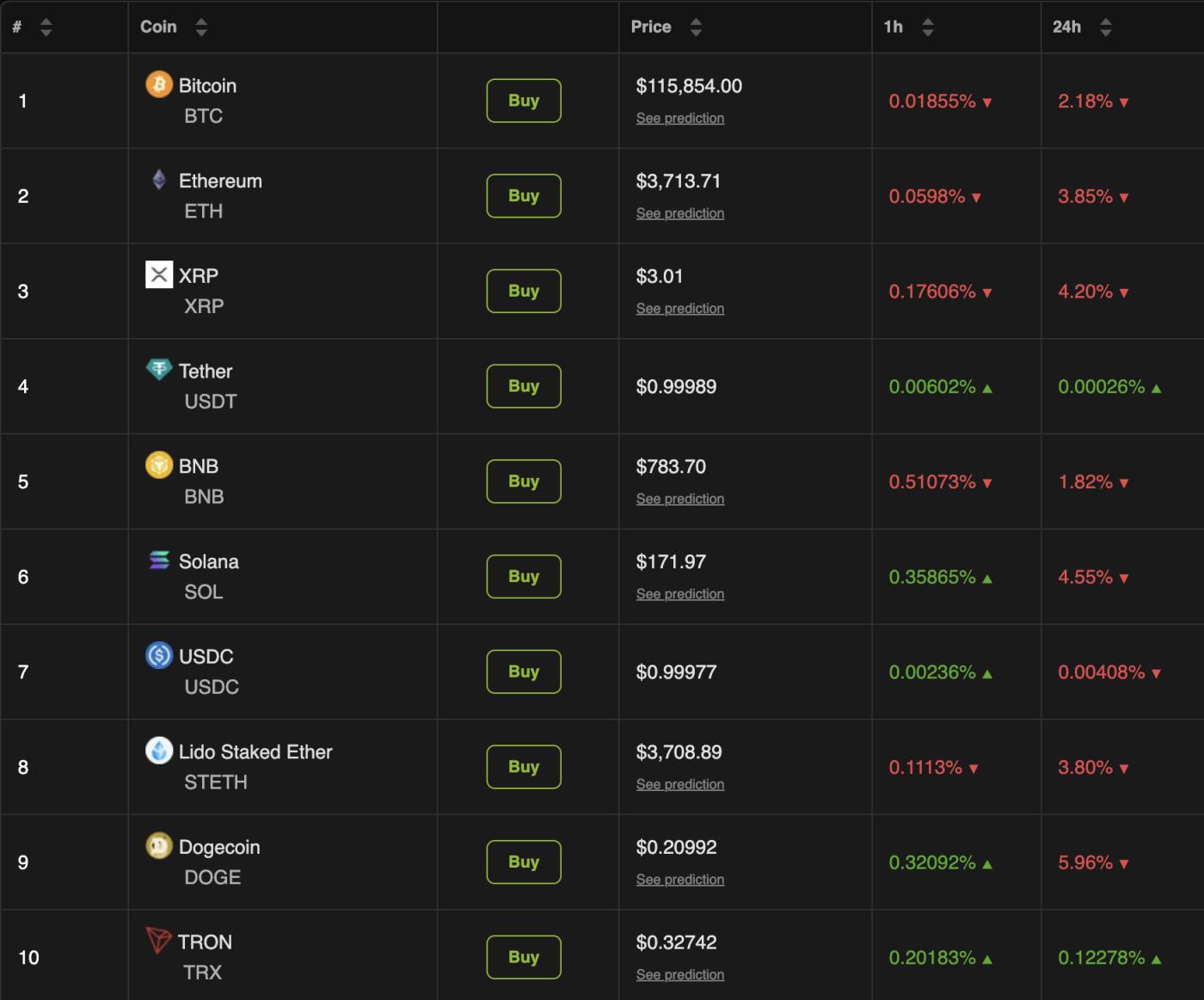Click the Ethereum diamond logo icon
Image resolution: width=1204 pixels, height=1000 pixels.
click(159, 179)
